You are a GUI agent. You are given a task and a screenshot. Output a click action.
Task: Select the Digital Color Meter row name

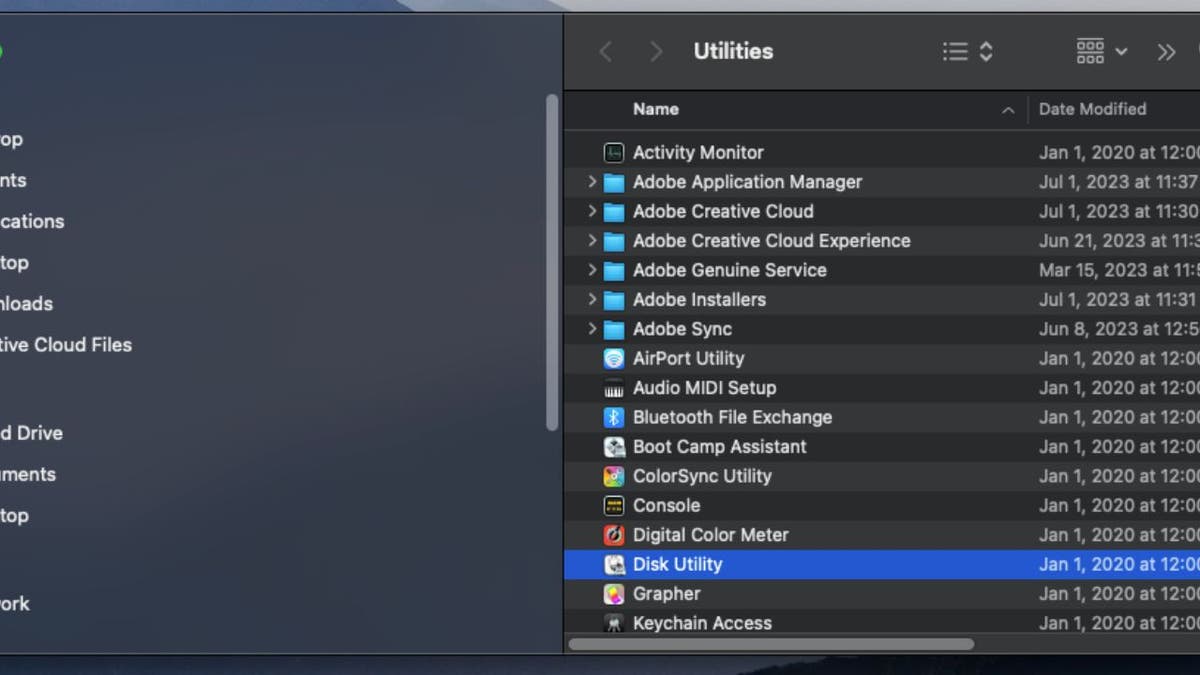(710, 535)
